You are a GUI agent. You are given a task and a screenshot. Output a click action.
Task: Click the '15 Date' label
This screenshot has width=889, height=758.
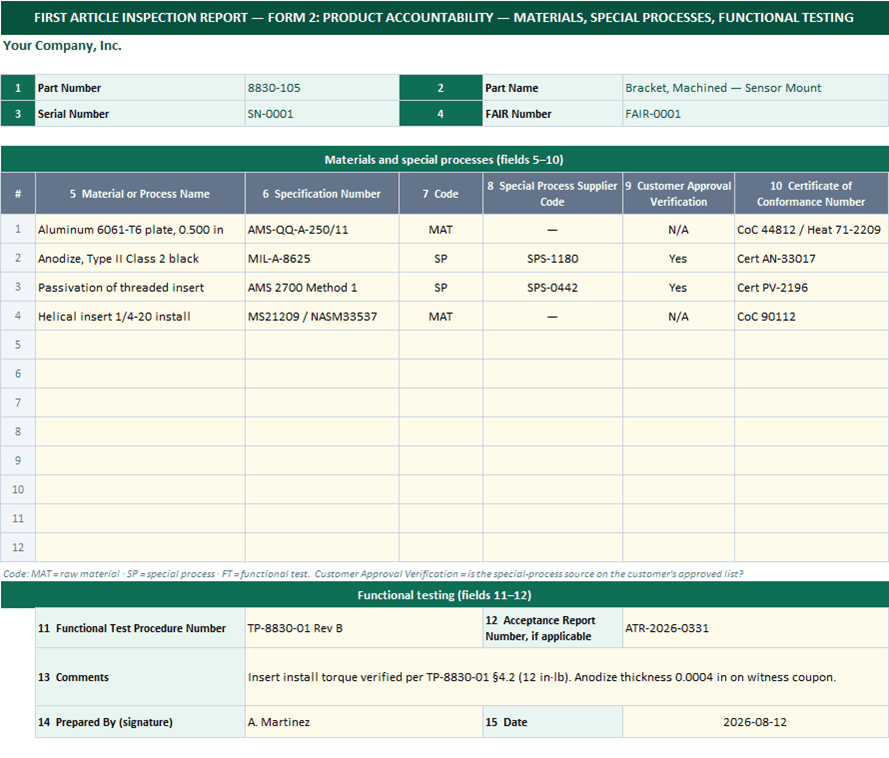pyautogui.click(x=552, y=722)
